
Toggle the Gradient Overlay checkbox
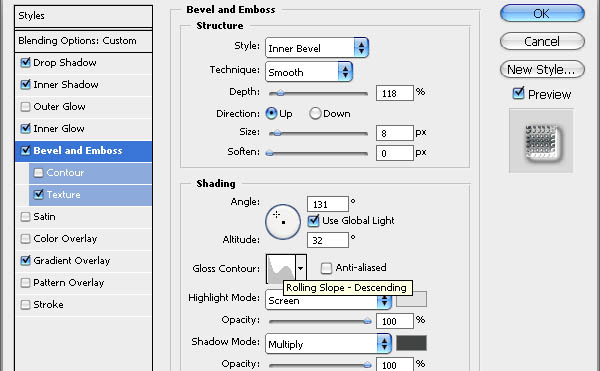coord(25,260)
